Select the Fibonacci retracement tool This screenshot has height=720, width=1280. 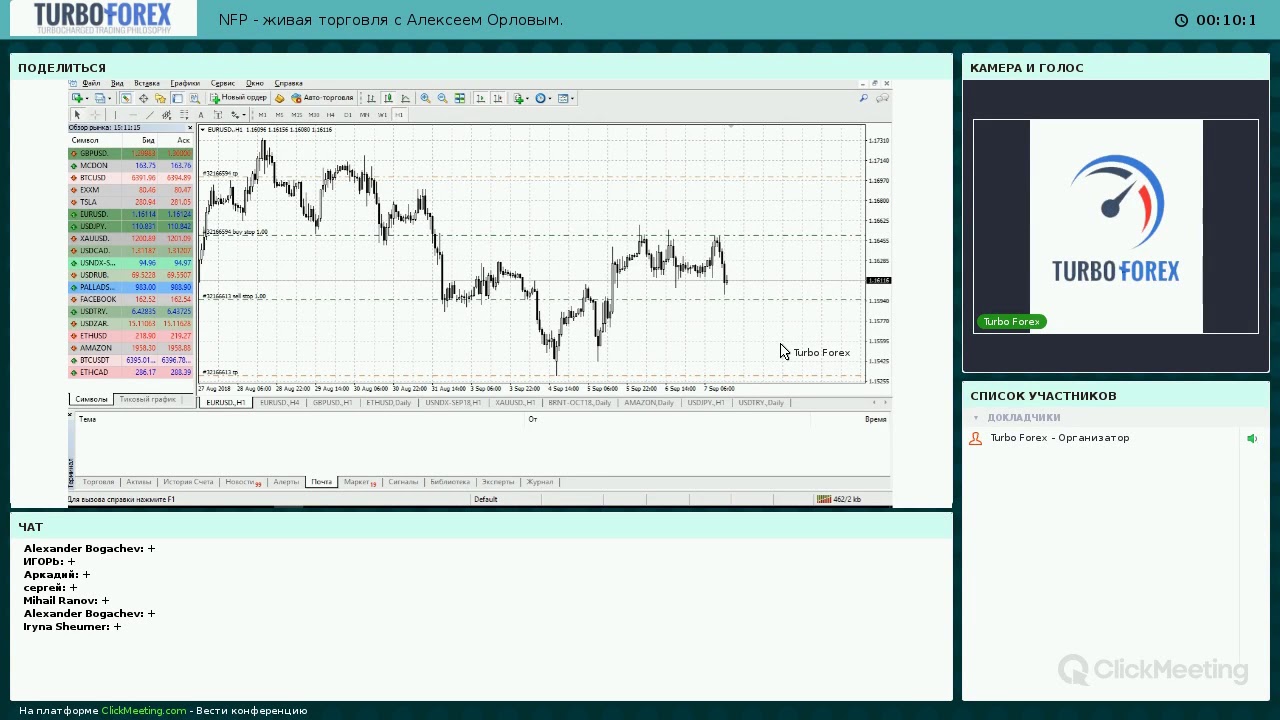(184, 115)
